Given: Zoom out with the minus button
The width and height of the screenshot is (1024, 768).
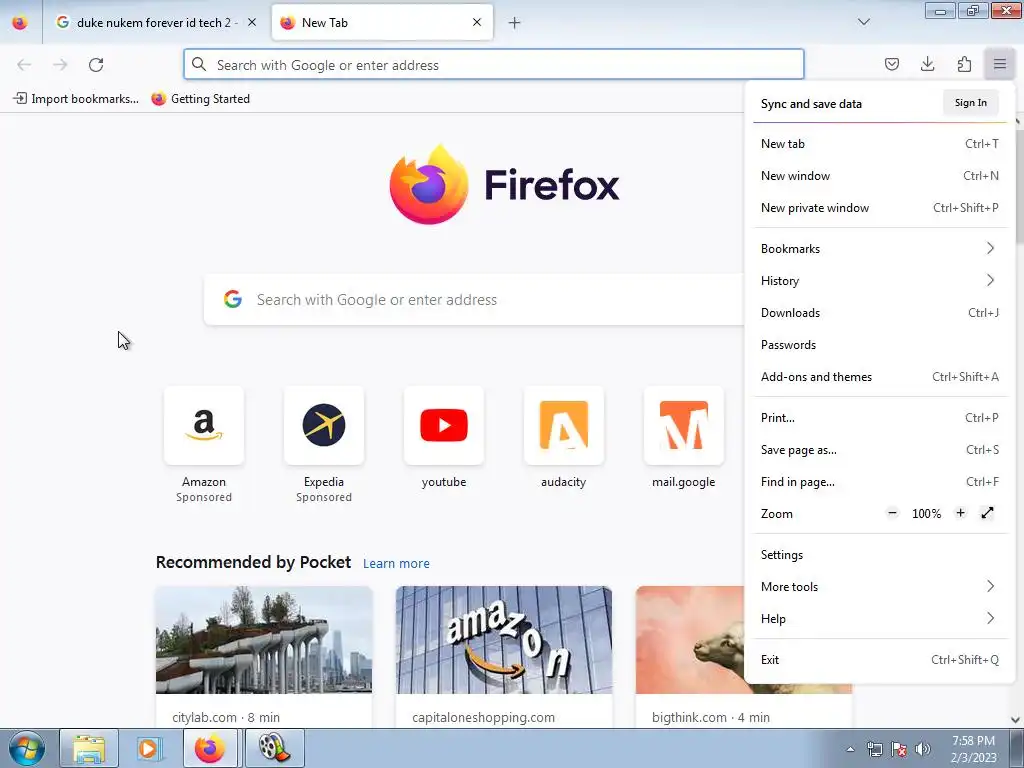Looking at the screenshot, I should point(892,513).
